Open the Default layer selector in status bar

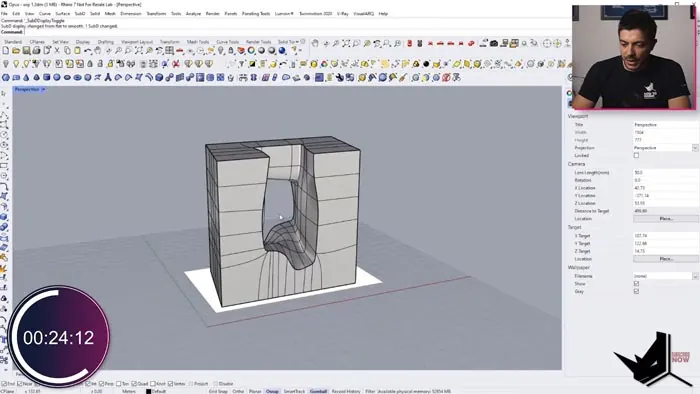click(x=158, y=391)
